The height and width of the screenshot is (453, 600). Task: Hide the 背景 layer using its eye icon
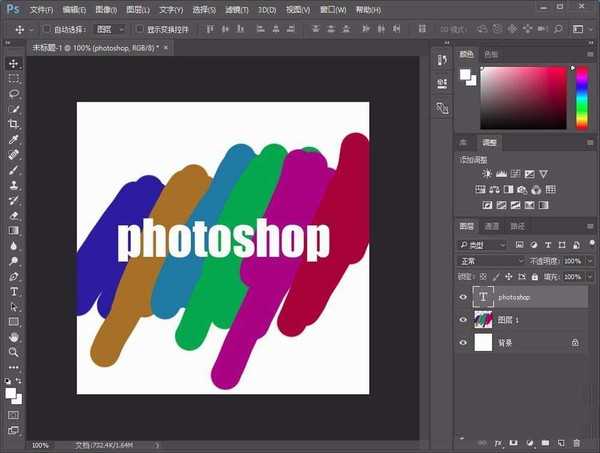pyautogui.click(x=462, y=342)
